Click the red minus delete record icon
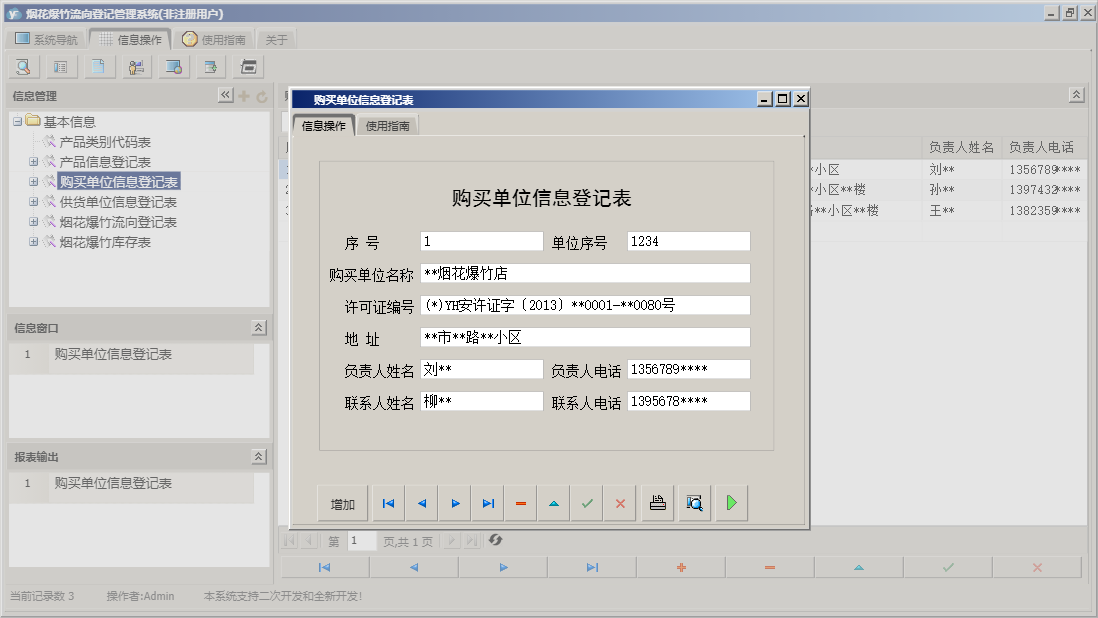 coord(521,503)
